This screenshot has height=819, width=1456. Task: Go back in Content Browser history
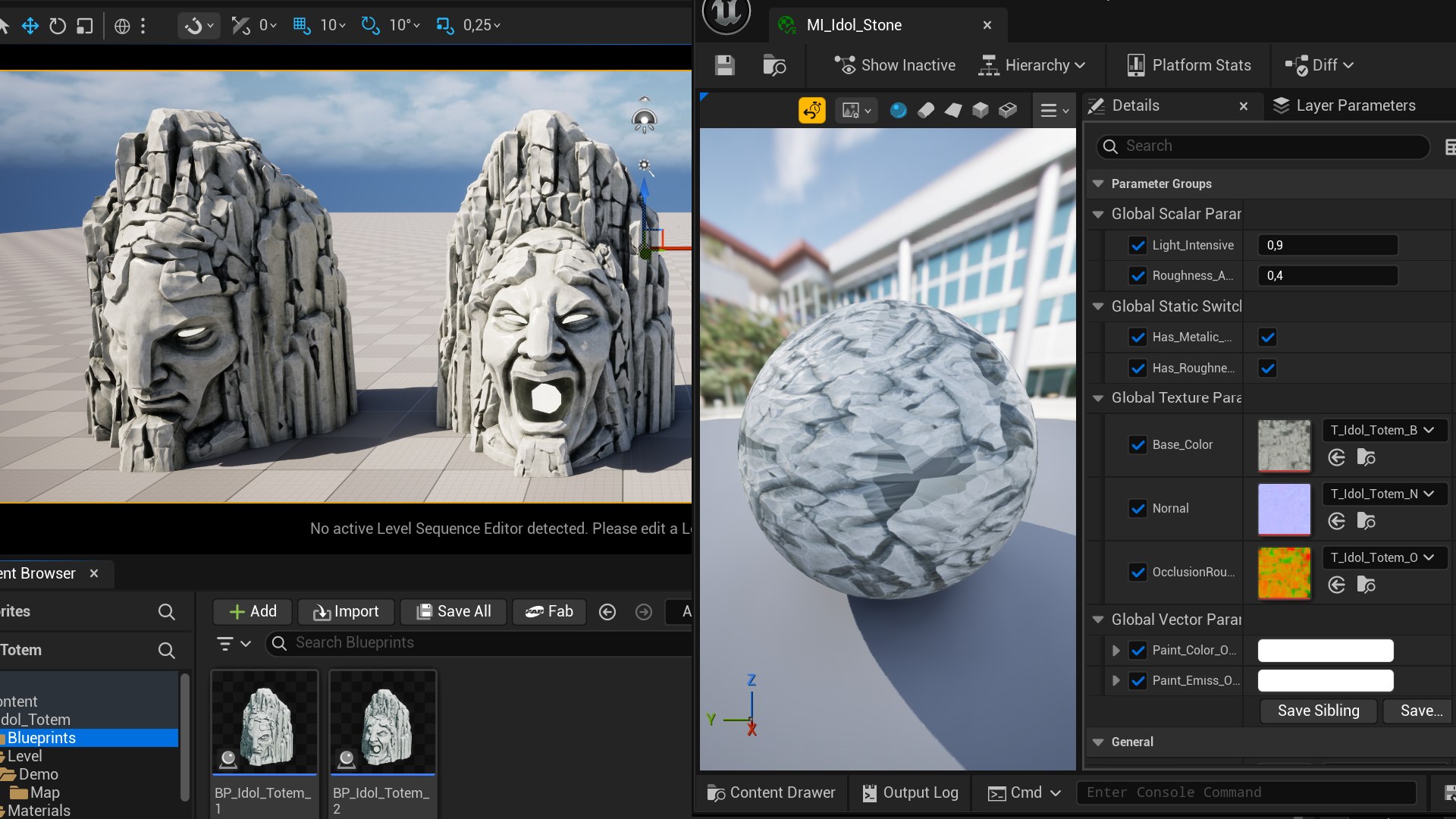607,612
